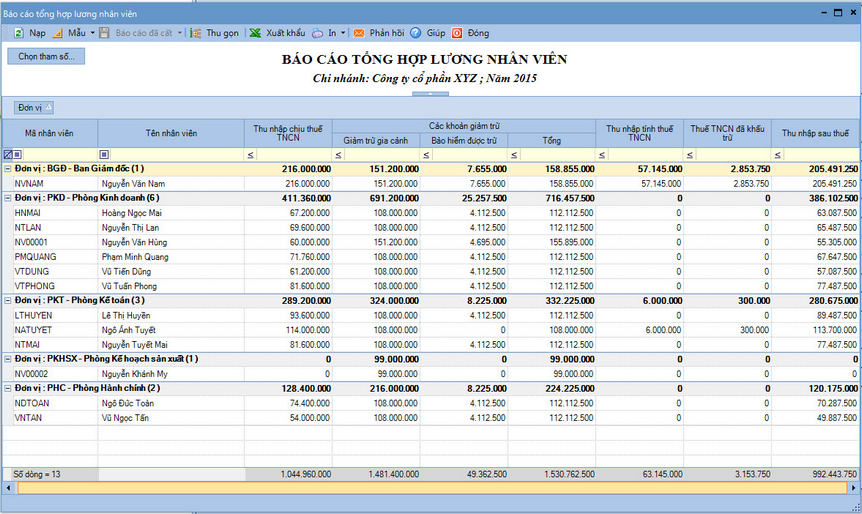Viewport: 862px width, 514px height.
Task: Select the Vũ Ngọc Tấn name cell
Action: click(x=171, y=418)
